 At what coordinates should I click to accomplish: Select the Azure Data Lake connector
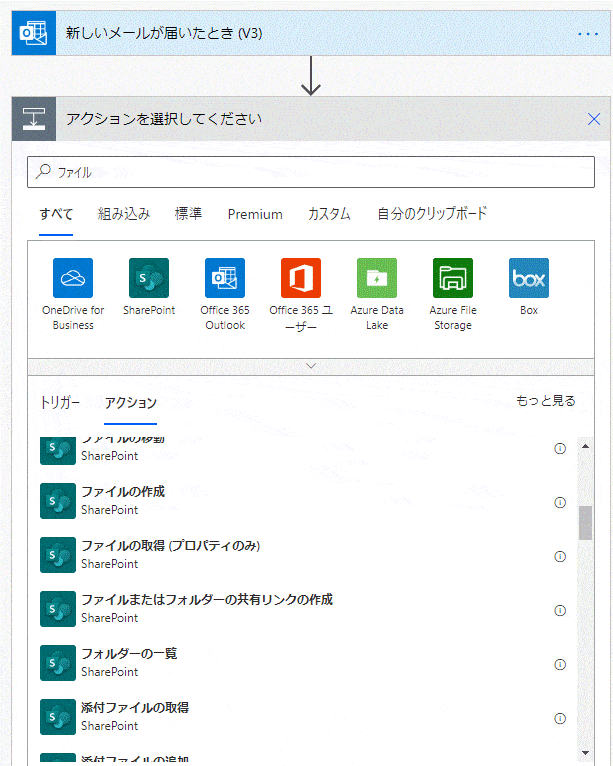[377, 278]
